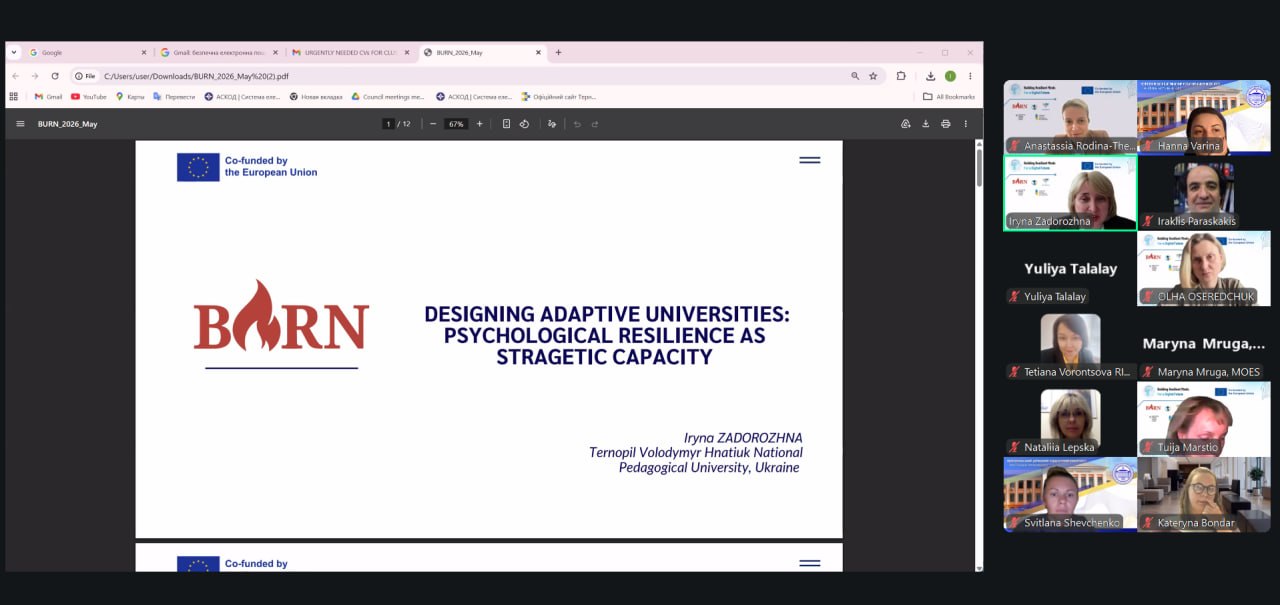Open PDF viewer more actions menu
Viewport: 1280px width, 605px height.
pyautogui.click(x=965, y=124)
